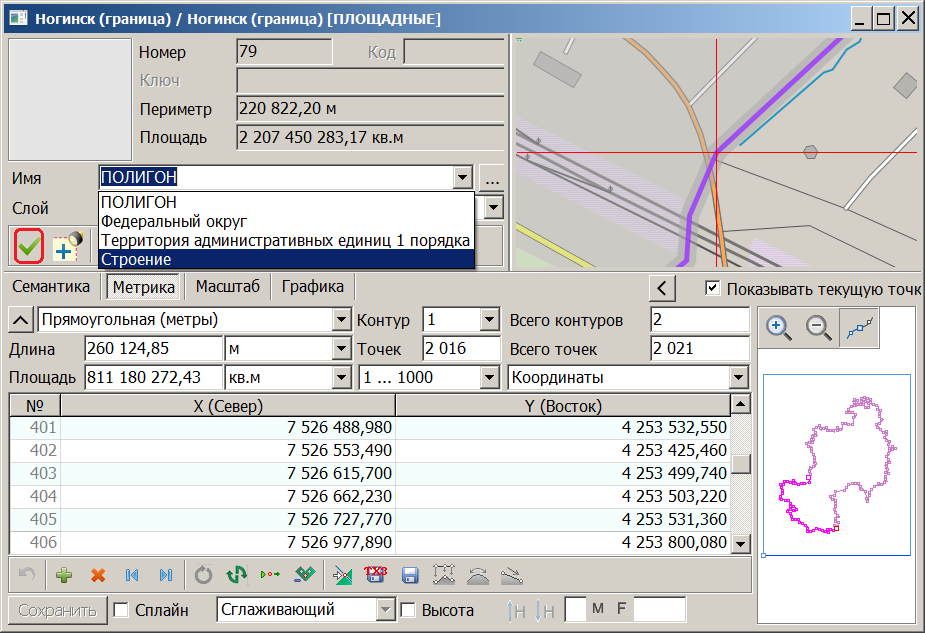The width and height of the screenshot is (925, 633).
Task: Open the Координаты display mode dropdown
Action: click(738, 378)
